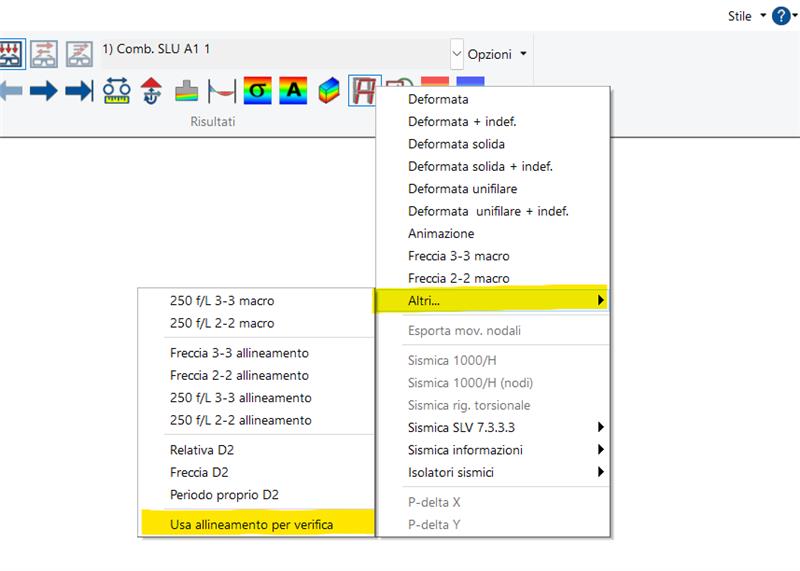Image resolution: width=800 pixels, height=571 pixels.
Task: Choose Deformata solida + indef.
Action: click(493, 166)
